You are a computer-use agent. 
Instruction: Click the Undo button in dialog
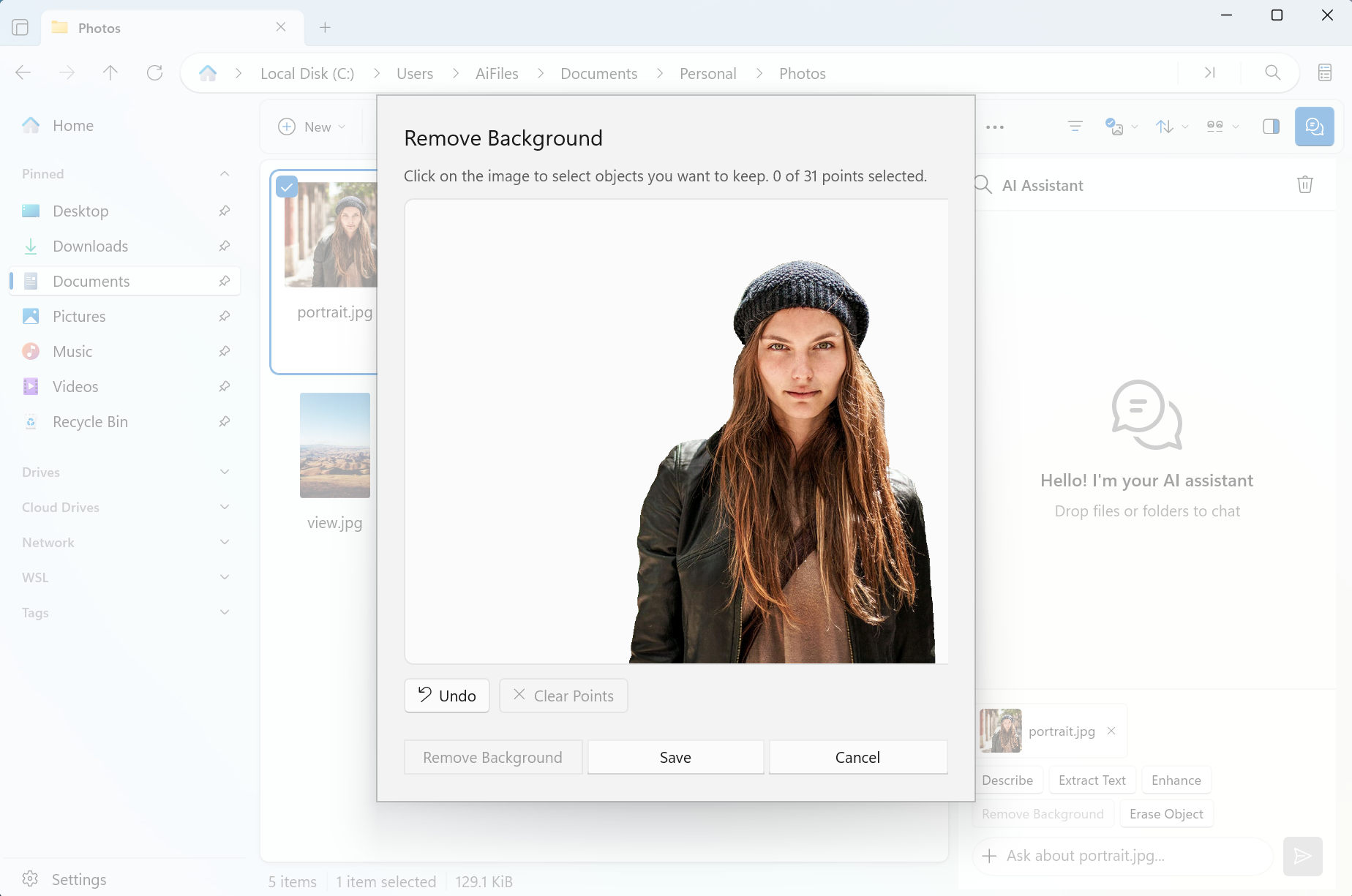point(446,696)
